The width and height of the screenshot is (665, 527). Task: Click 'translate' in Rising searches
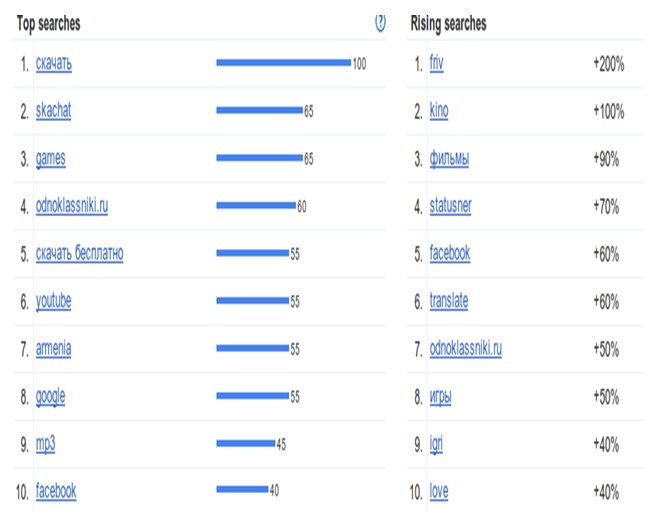[449, 301]
